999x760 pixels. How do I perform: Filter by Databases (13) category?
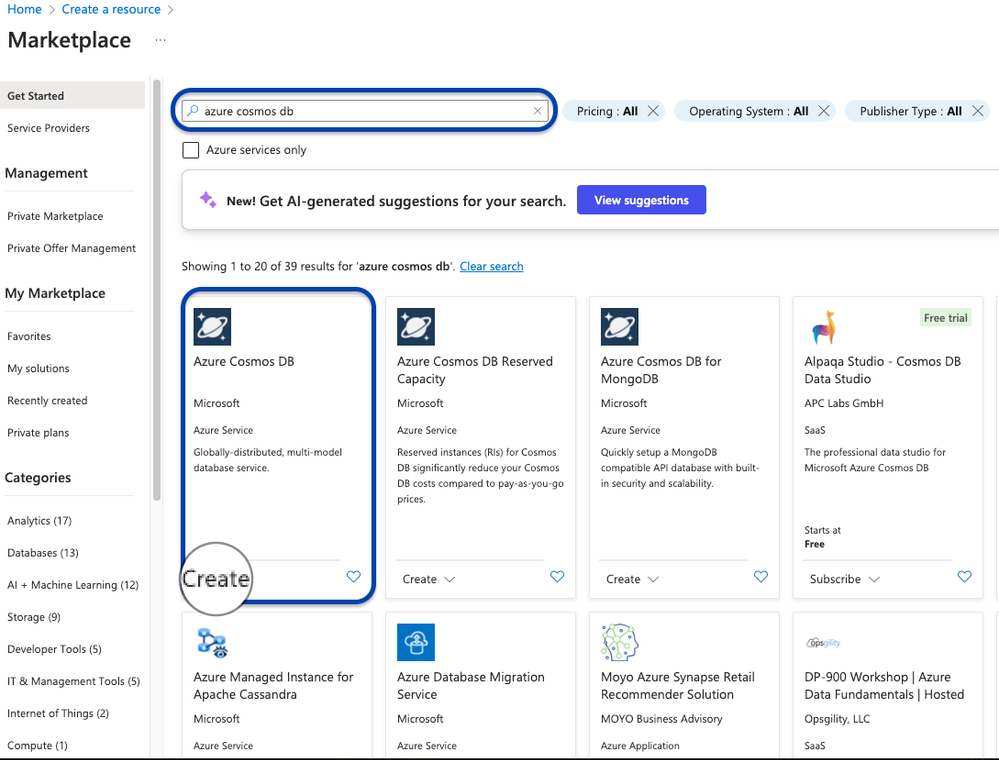[43, 552]
